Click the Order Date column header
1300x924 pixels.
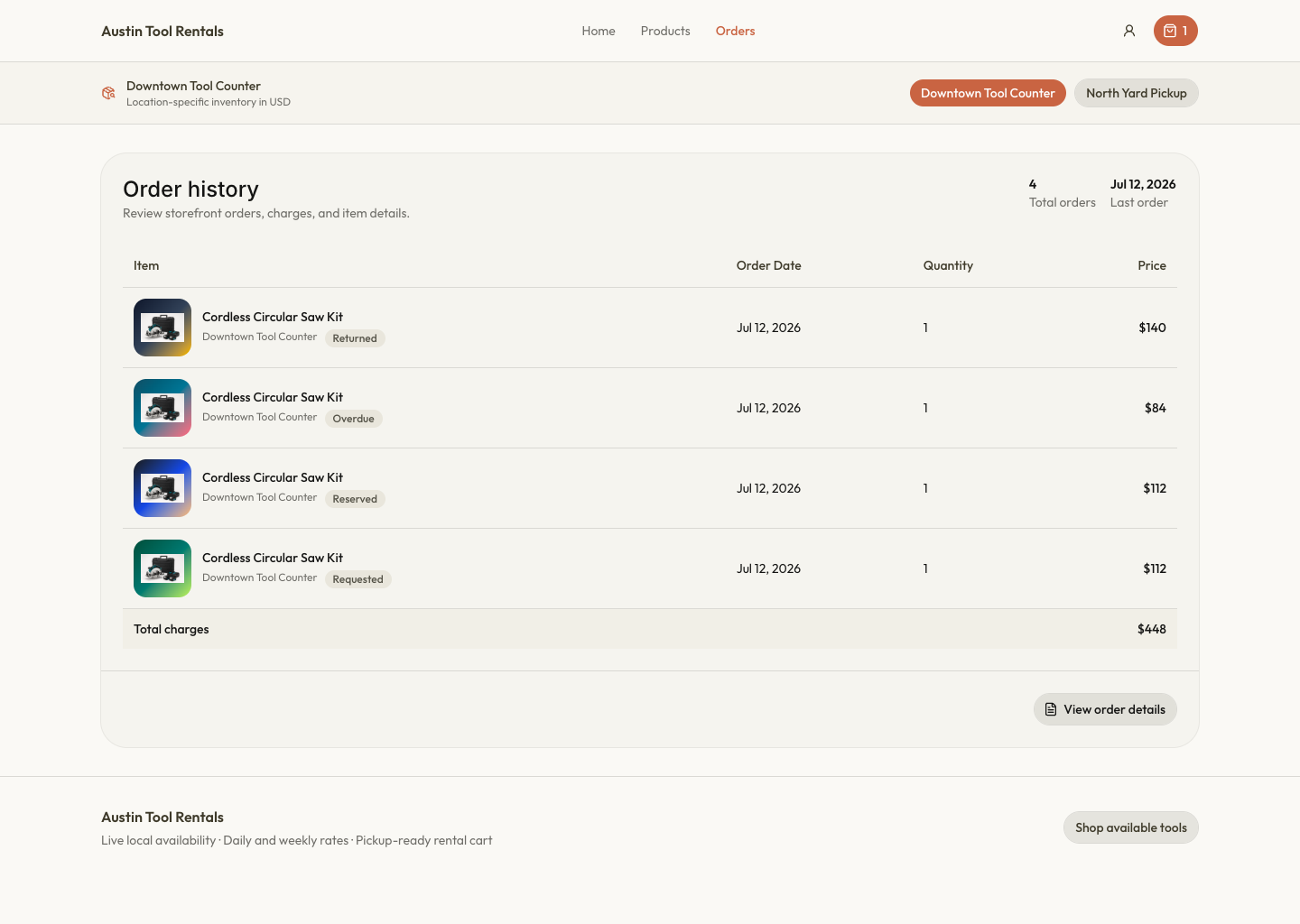click(769, 265)
